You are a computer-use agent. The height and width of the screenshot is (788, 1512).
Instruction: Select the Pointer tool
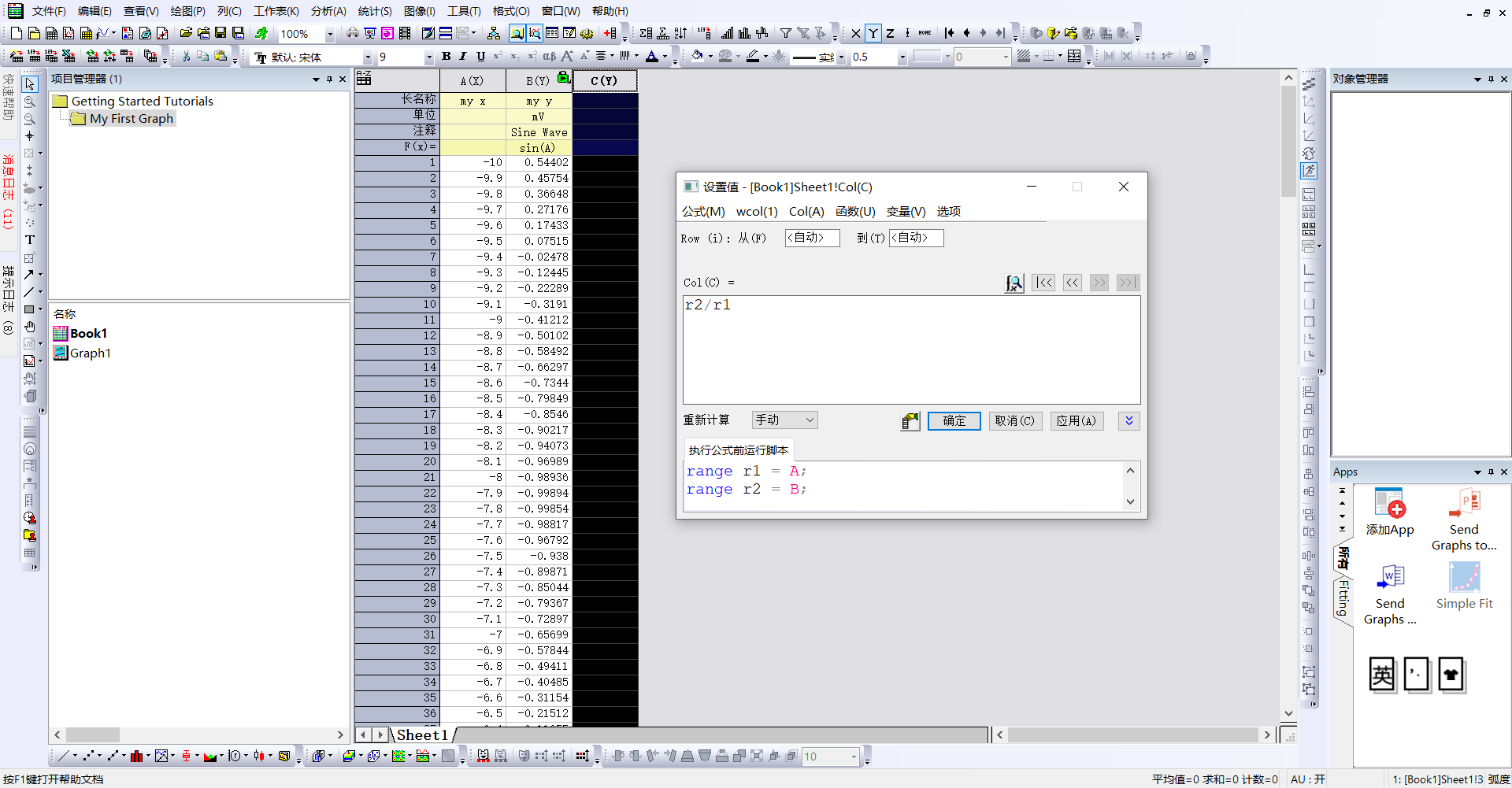(30, 83)
